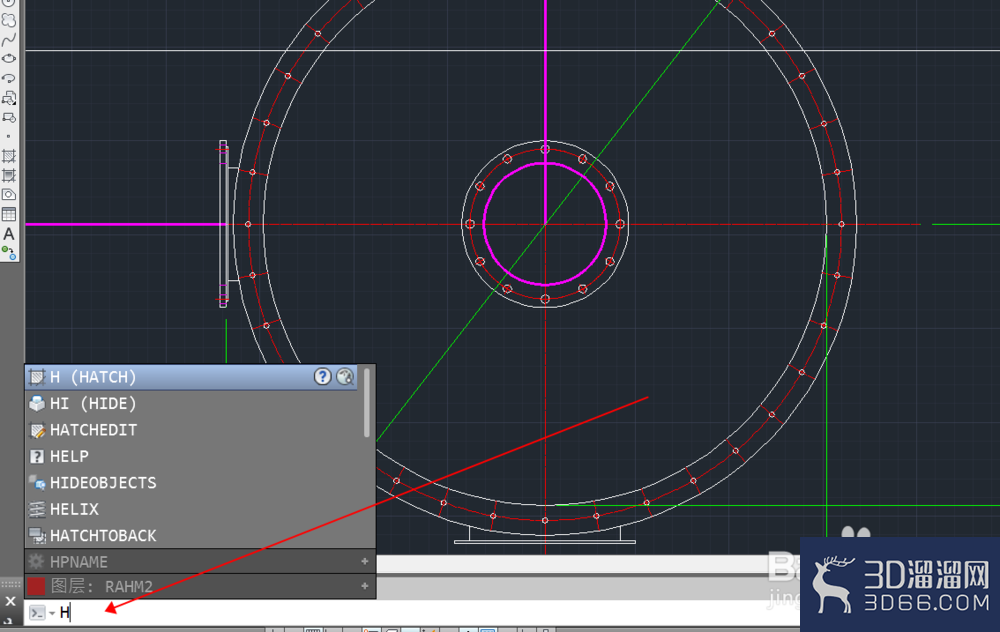Open the Table tool
This screenshot has height=632, width=1000.
[x=9, y=214]
